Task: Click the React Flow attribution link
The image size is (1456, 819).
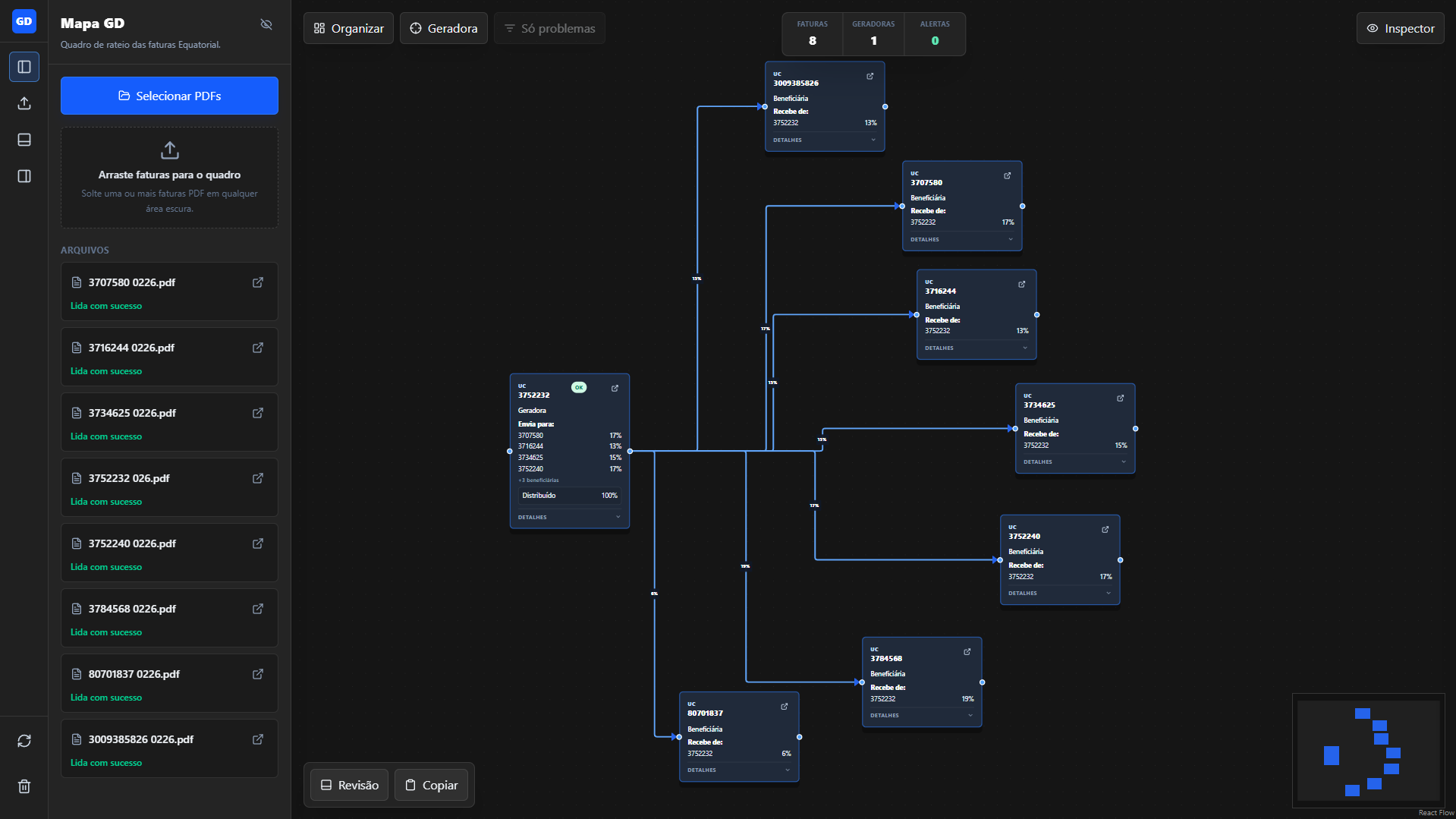Action: coord(1436,813)
